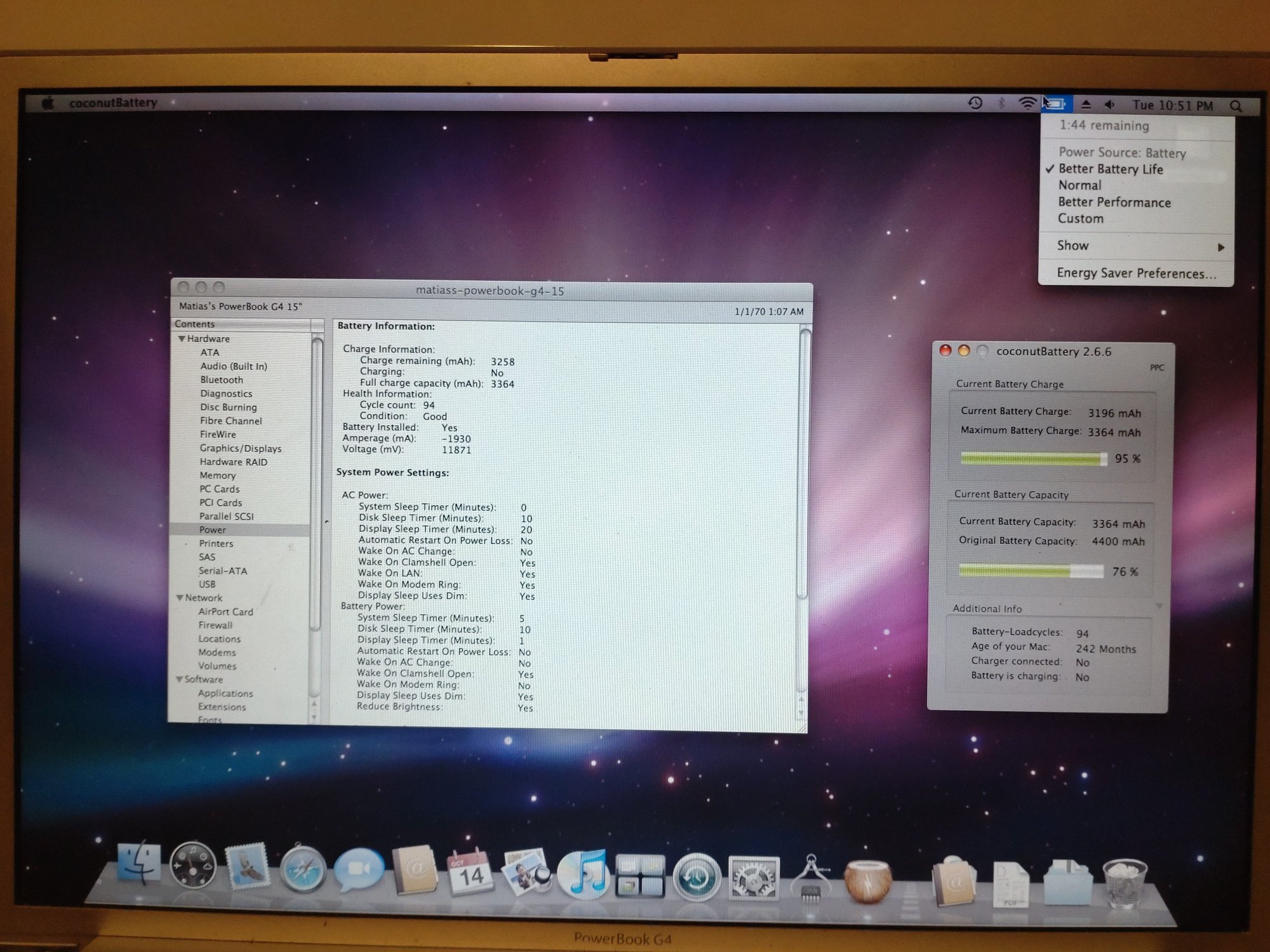1270x952 pixels.
Task: Select Fibre Channel in sidebar
Action: 231,421
